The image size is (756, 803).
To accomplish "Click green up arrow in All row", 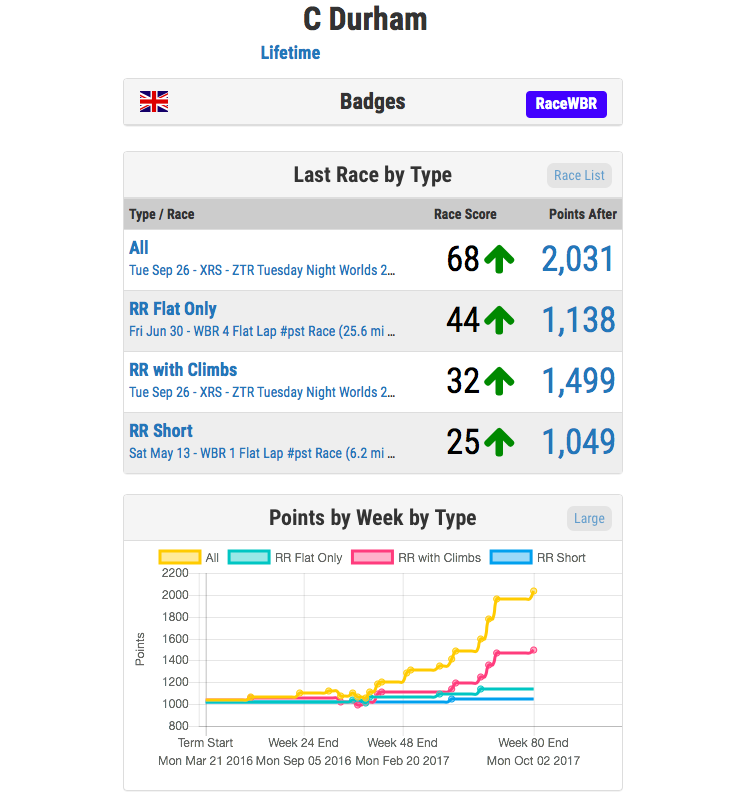I will tap(499, 260).
